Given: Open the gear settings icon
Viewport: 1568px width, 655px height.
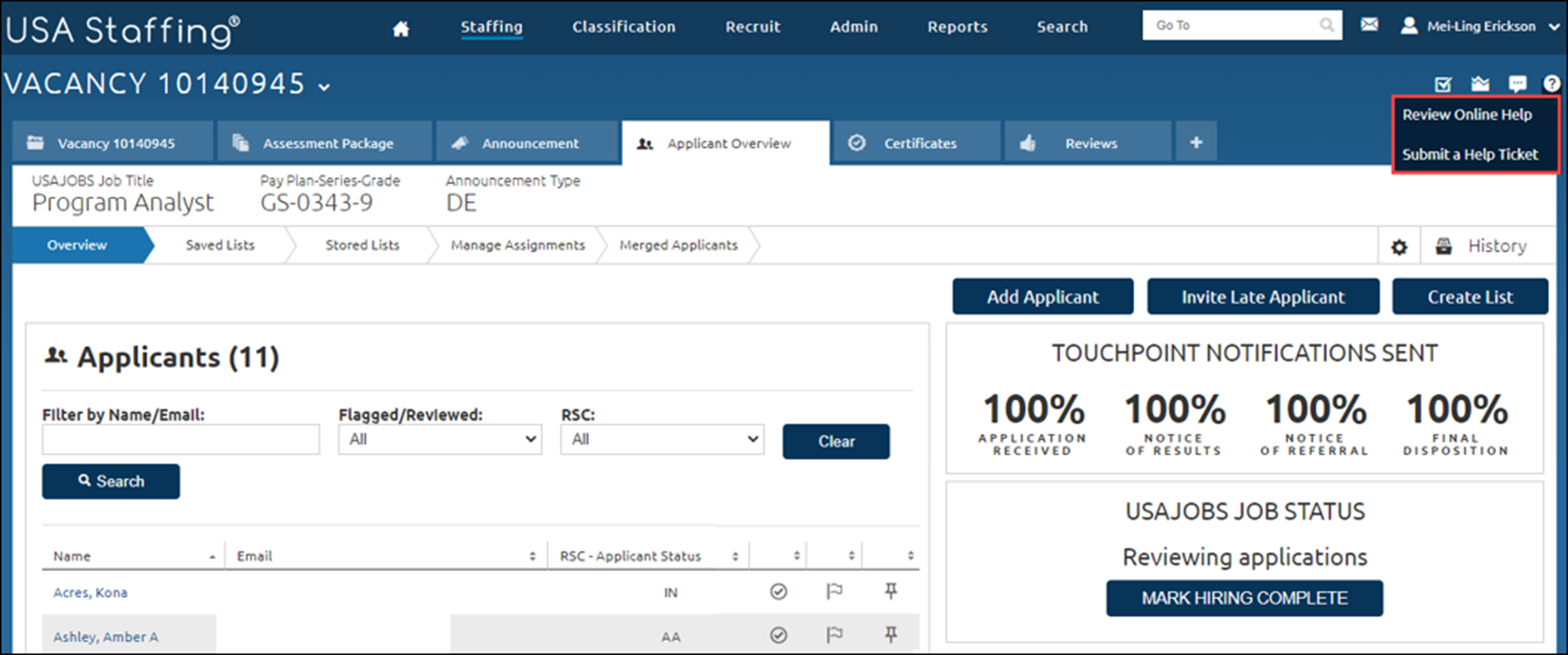Looking at the screenshot, I should pos(1399,247).
